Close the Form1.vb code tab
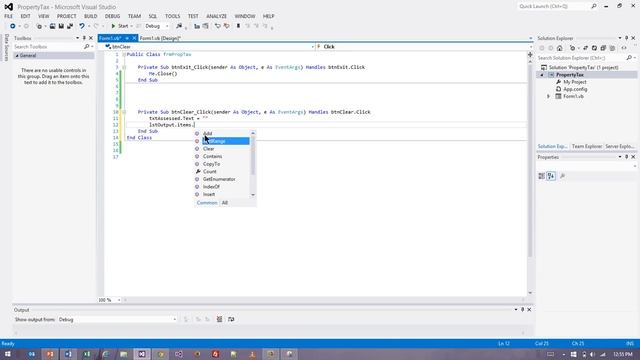640x360 pixels. (x=134, y=38)
